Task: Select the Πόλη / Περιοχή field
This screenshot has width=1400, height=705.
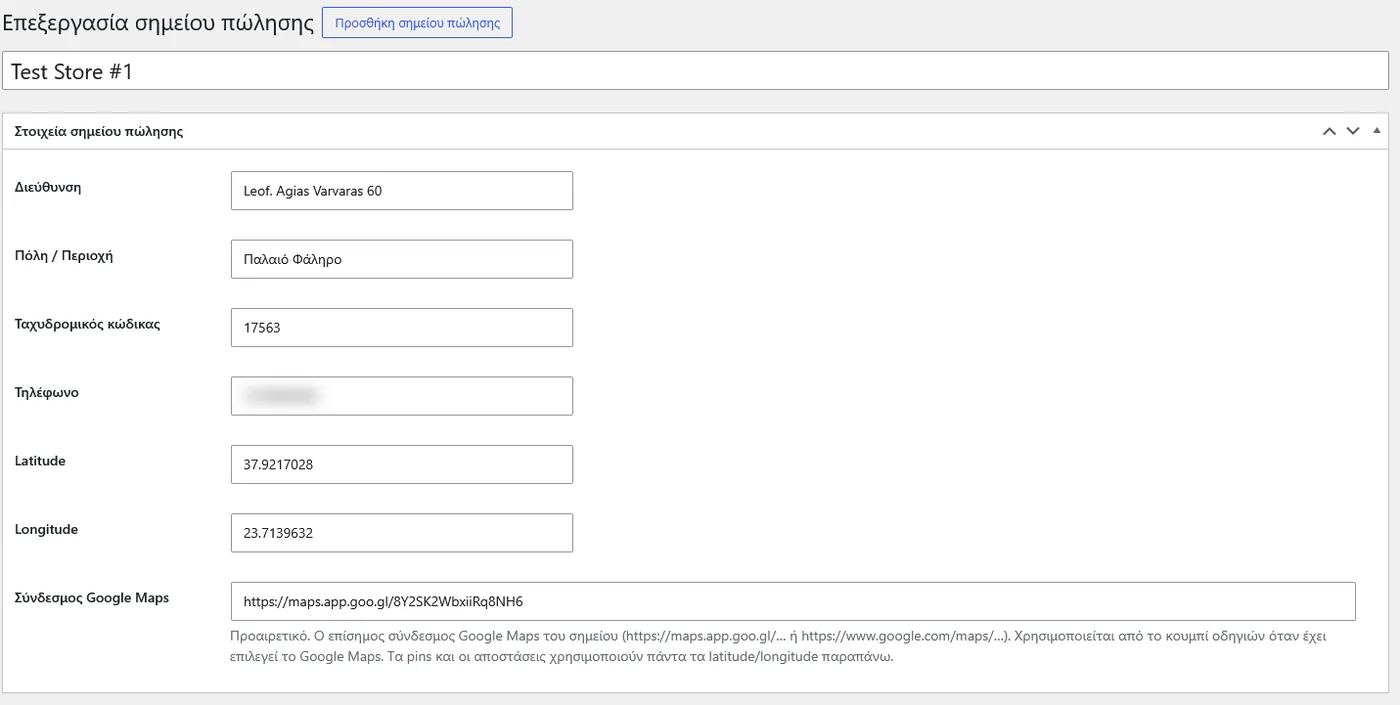Action: click(401, 259)
